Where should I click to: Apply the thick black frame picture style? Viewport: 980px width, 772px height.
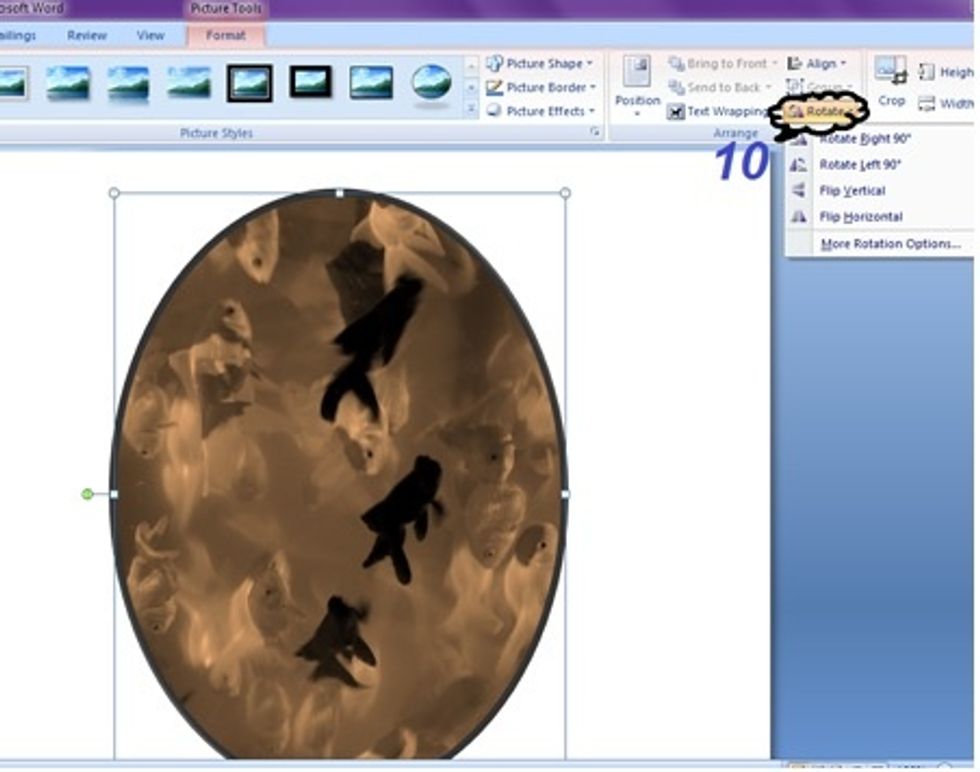point(310,82)
